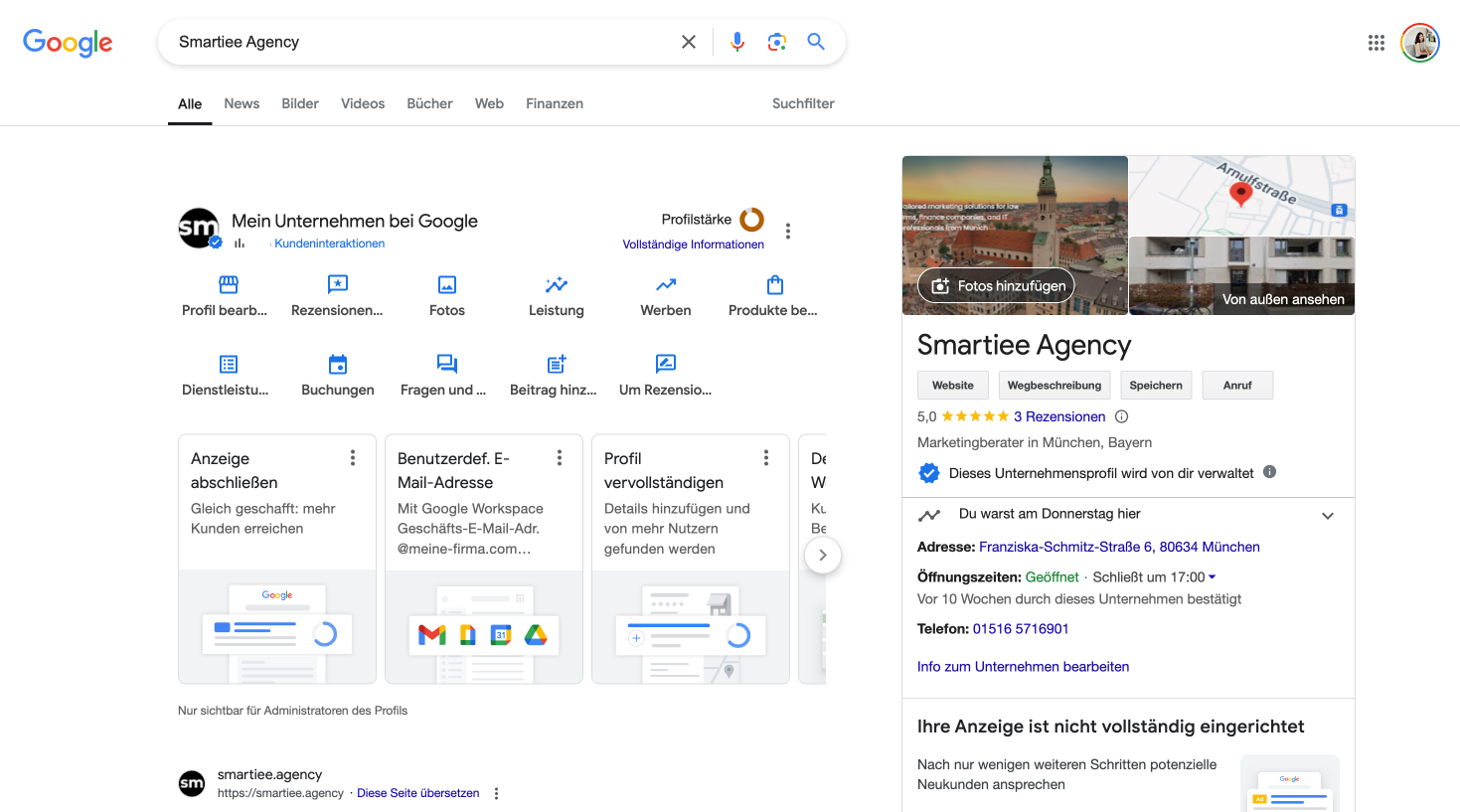Expand the Du warst am Donnerstag hier section

(1328, 515)
